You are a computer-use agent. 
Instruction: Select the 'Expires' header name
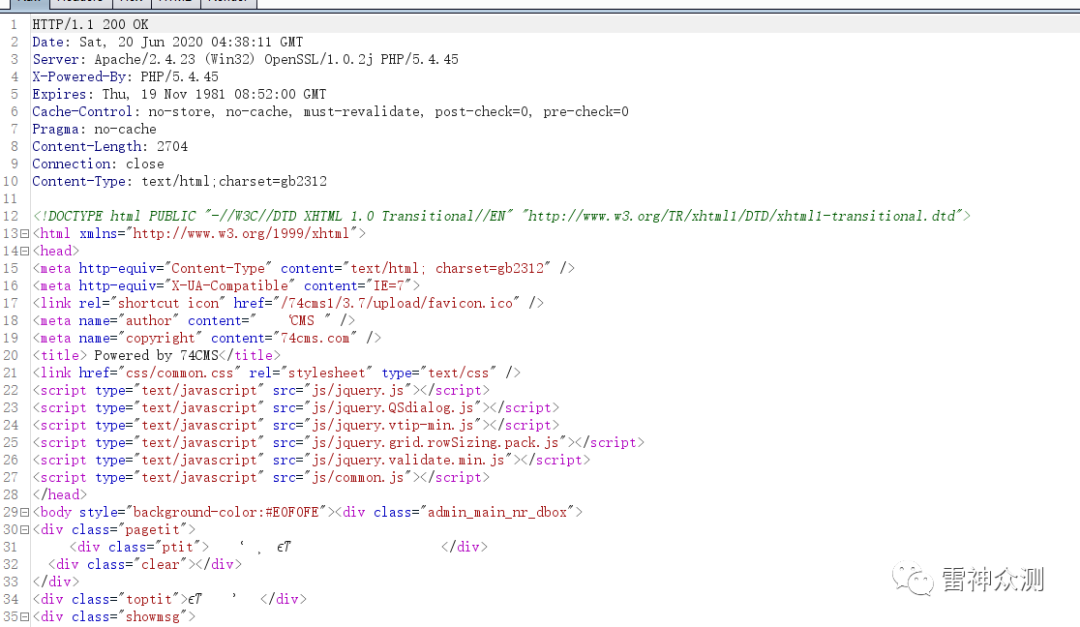point(59,94)
